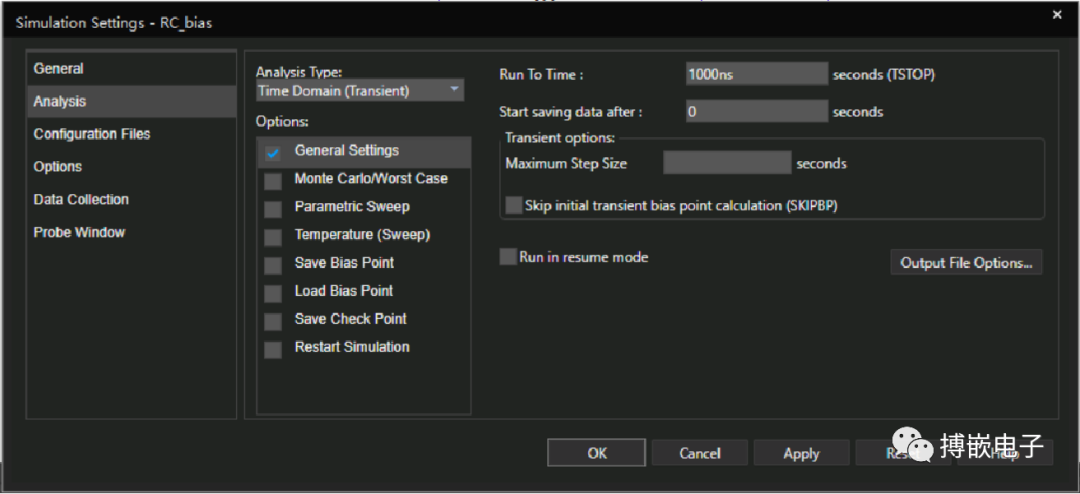
Task: Enable the Parametric Sweep checkbox
Action: [x=273, y=209]
